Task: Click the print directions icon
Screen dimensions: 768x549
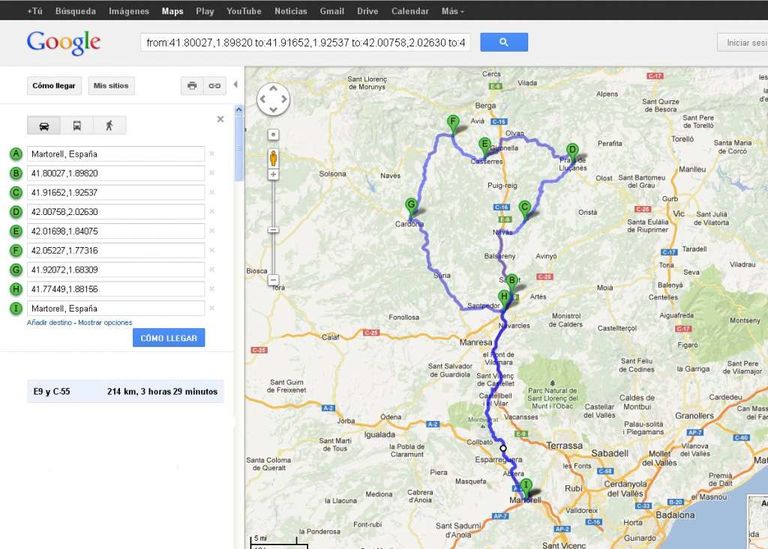Action: 192,86
